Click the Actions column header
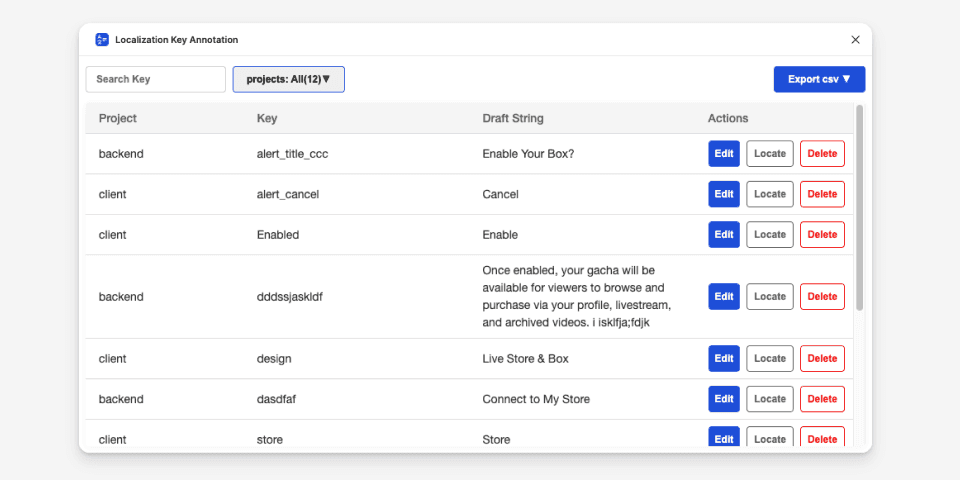The image size is (960, 480). coord(728,118)
